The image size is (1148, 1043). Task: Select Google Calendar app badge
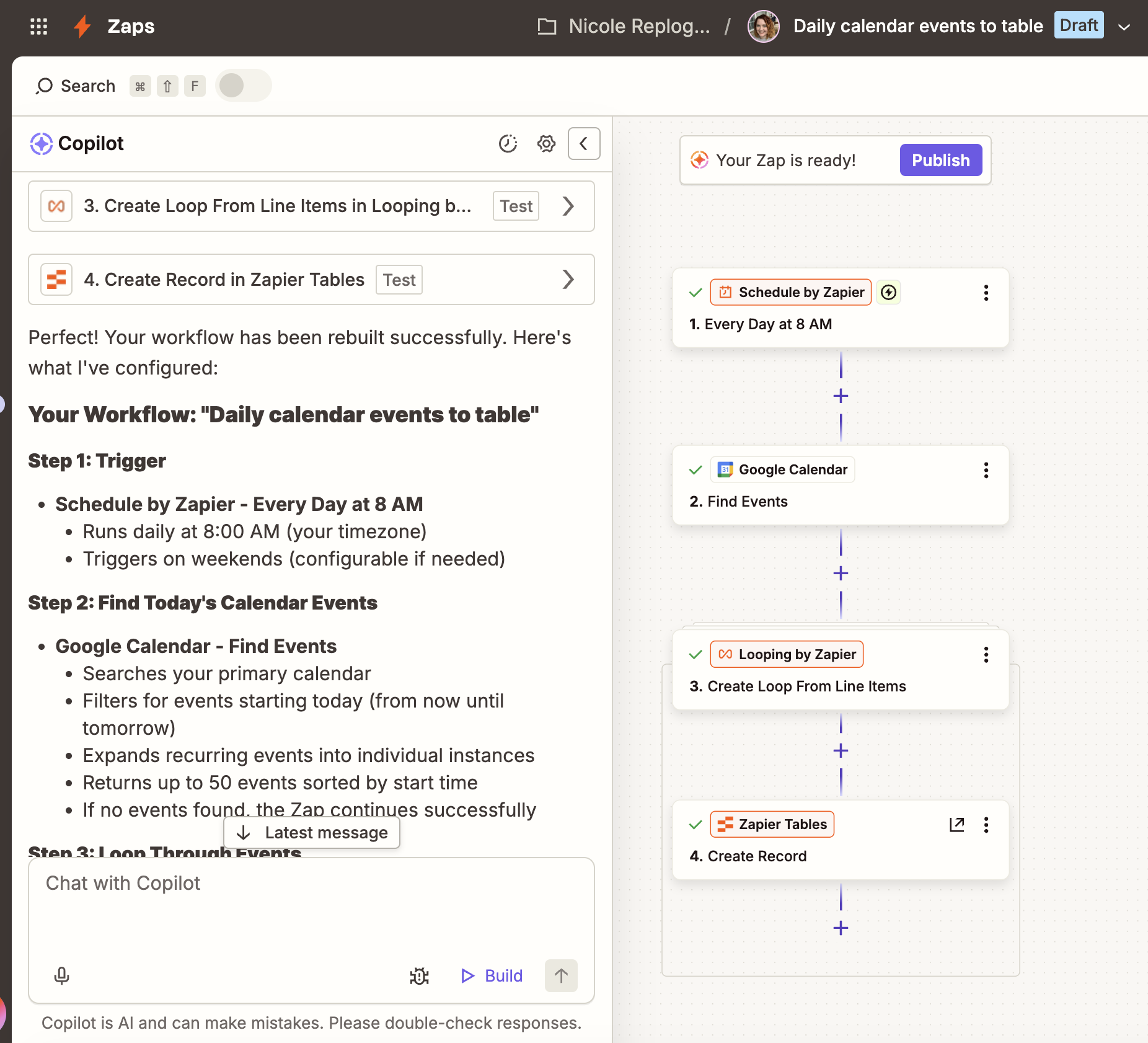pos(782,469)
